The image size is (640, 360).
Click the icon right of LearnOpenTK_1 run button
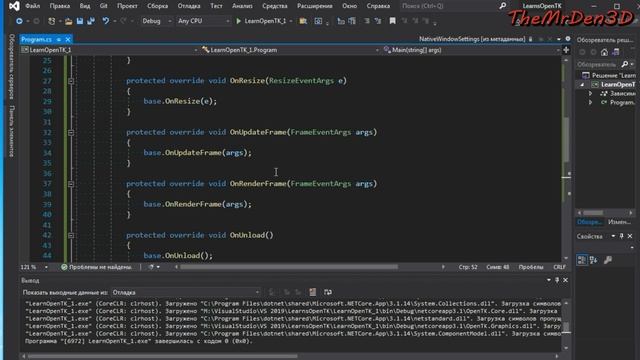(x=303, y=21)
